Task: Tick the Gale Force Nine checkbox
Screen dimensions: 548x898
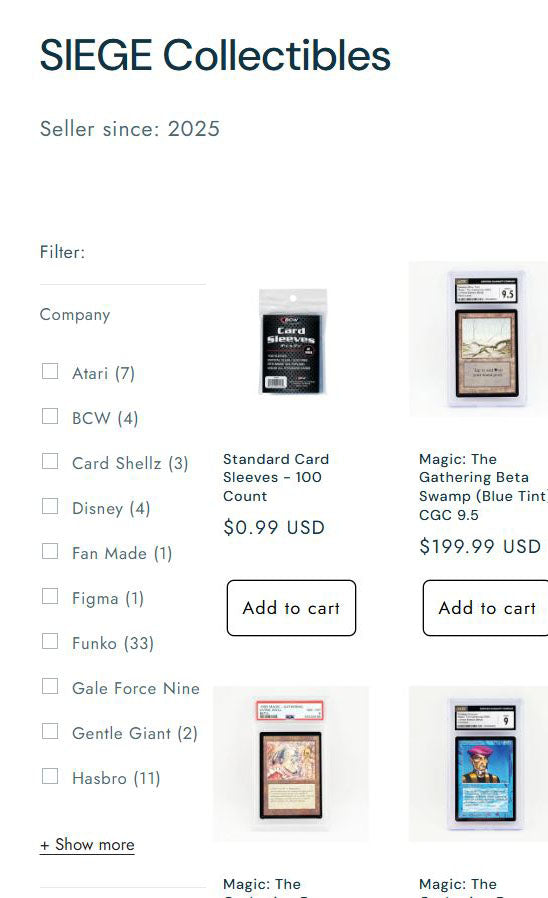Action: (x=50, y=687)
